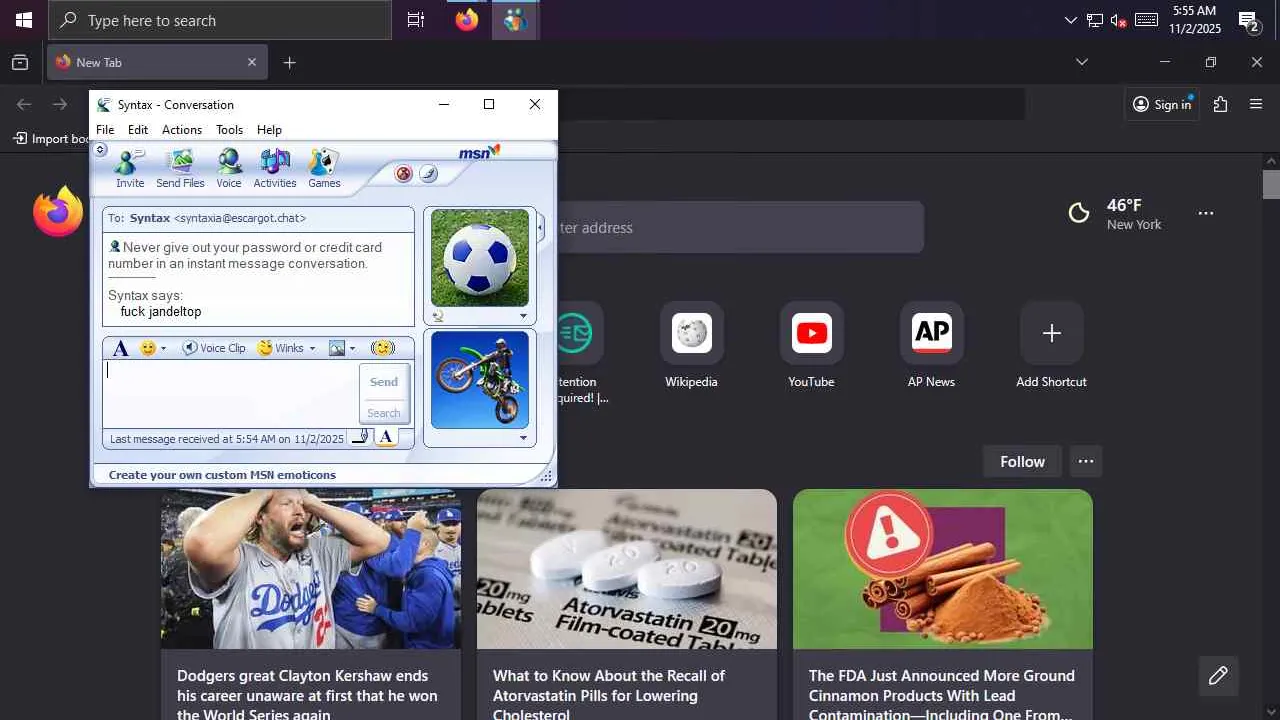The height and width of the screenshot is (720, 1280).
Task: Launch Games from the MSN toolbar
Action: point(324,168)
